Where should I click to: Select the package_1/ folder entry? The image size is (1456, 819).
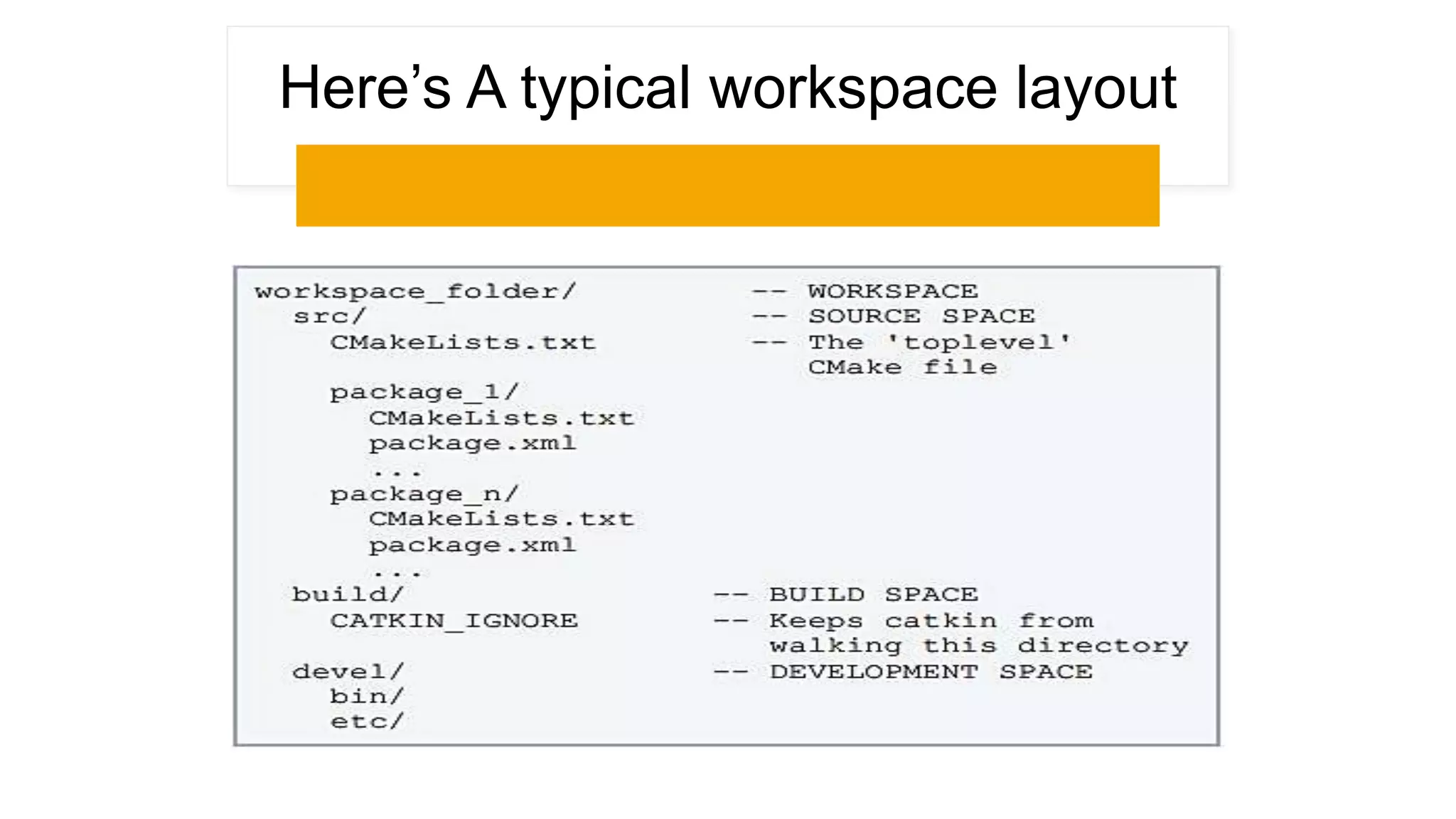point(424,392)
